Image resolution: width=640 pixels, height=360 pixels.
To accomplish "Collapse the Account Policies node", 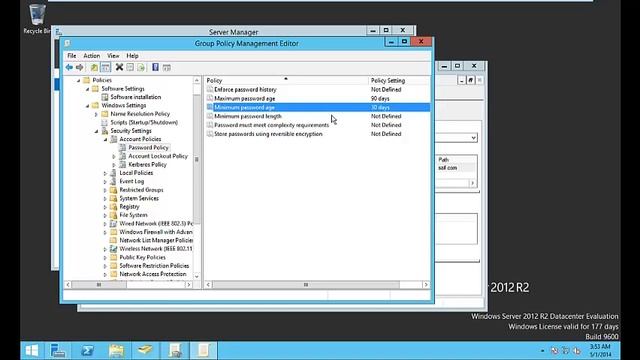I will coord(105,140).
